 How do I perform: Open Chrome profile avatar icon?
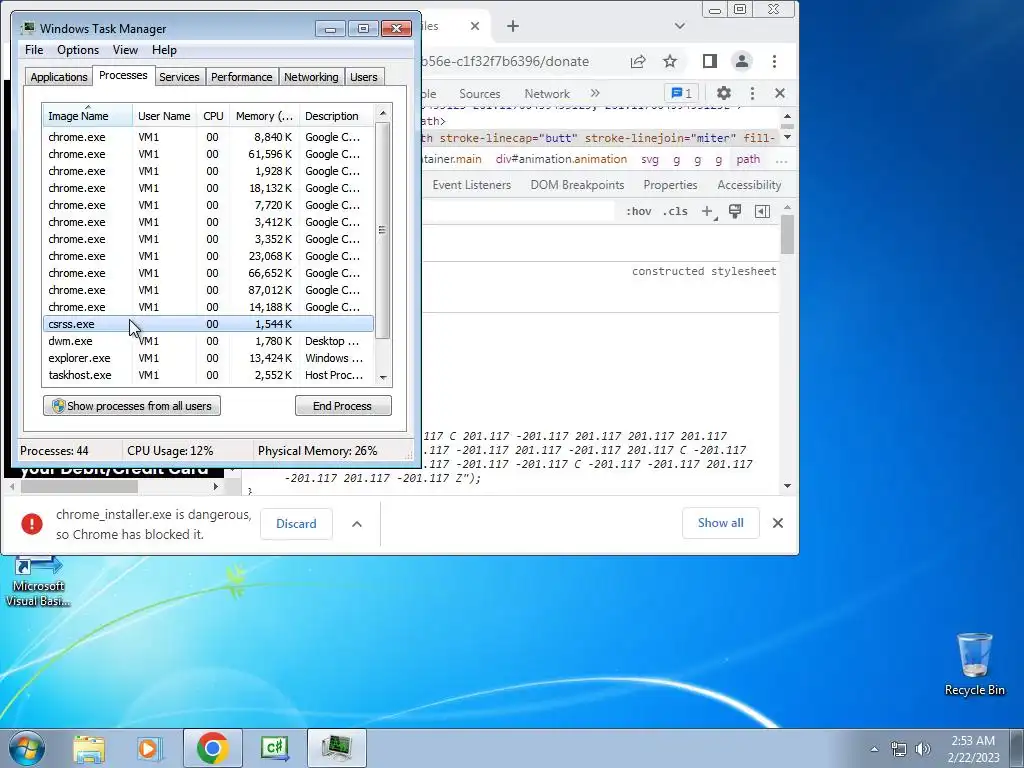click(x=742, y=61)
